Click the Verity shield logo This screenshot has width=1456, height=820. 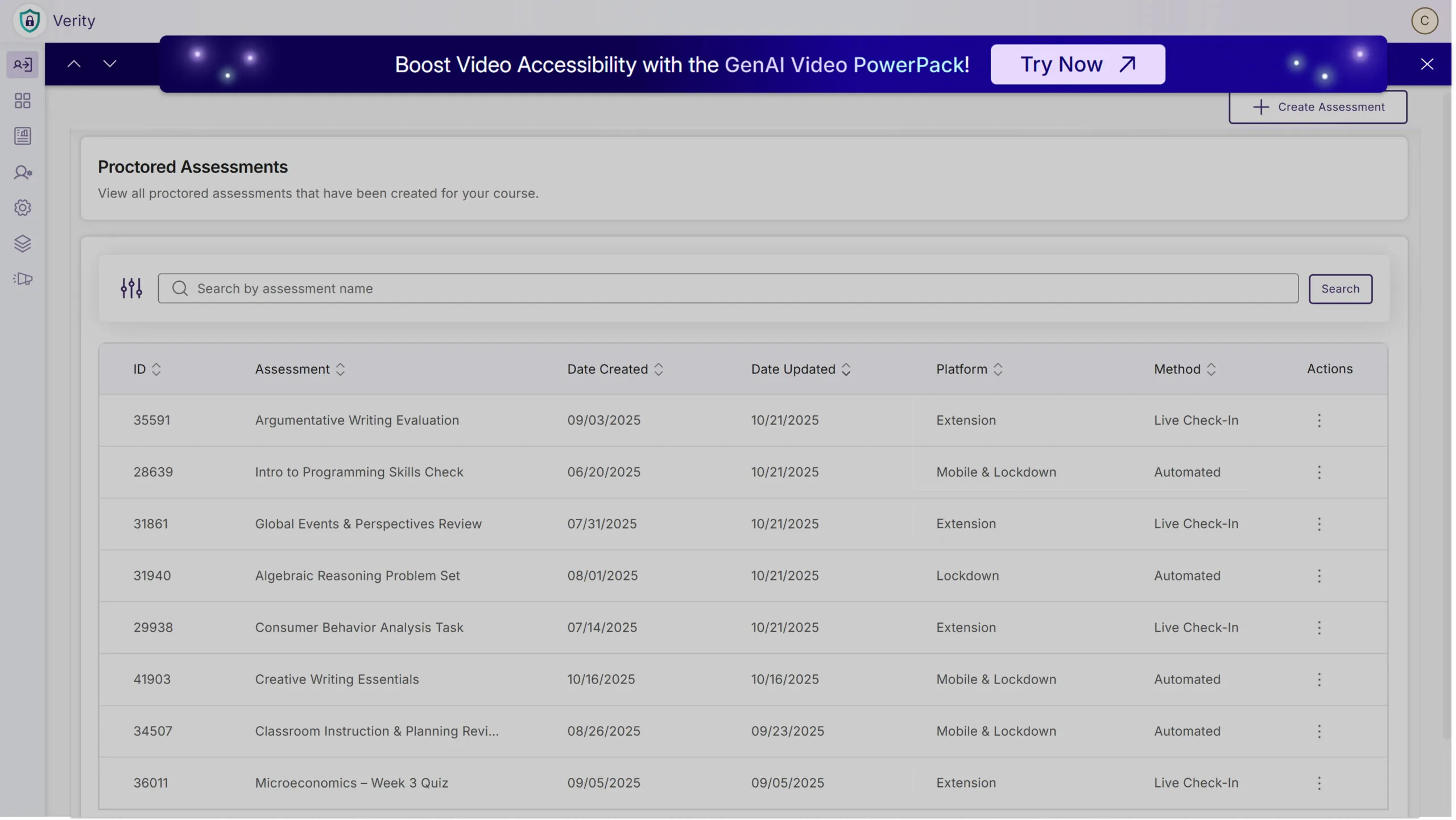point(30,20)
